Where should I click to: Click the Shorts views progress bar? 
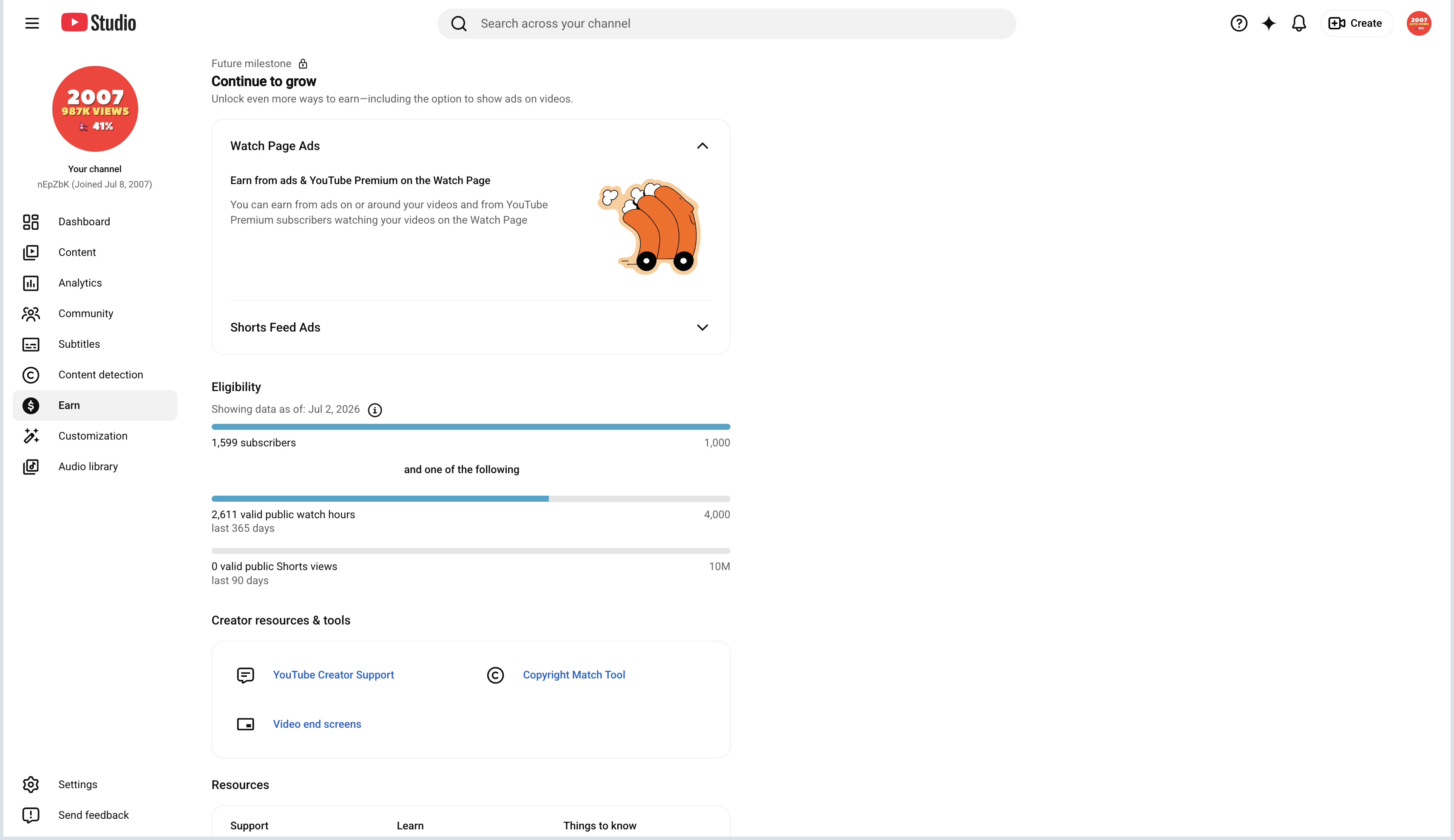click(x=471, y=551)
